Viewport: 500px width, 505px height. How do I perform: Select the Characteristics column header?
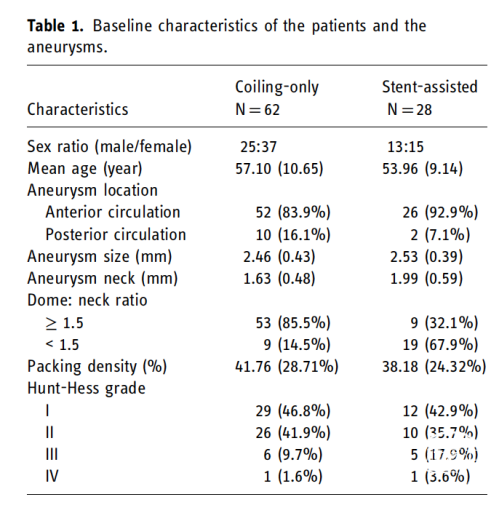tap(78, 109)
